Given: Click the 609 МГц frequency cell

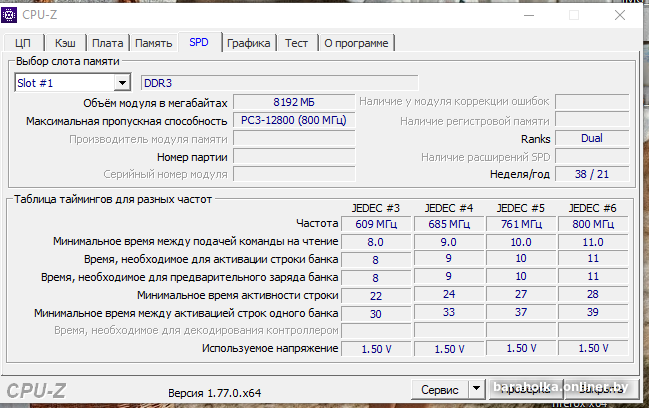Looking at the screenshot, I should pyautogui.click(x=376, y=224).
